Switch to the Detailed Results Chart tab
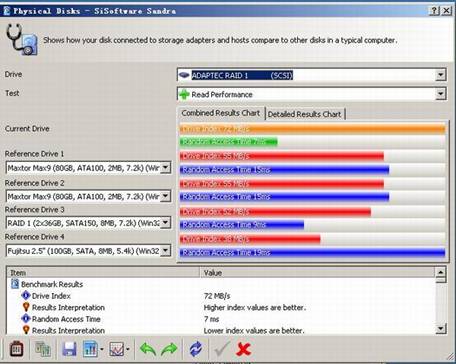Screen dimensions: 456x364 (305, 114)
